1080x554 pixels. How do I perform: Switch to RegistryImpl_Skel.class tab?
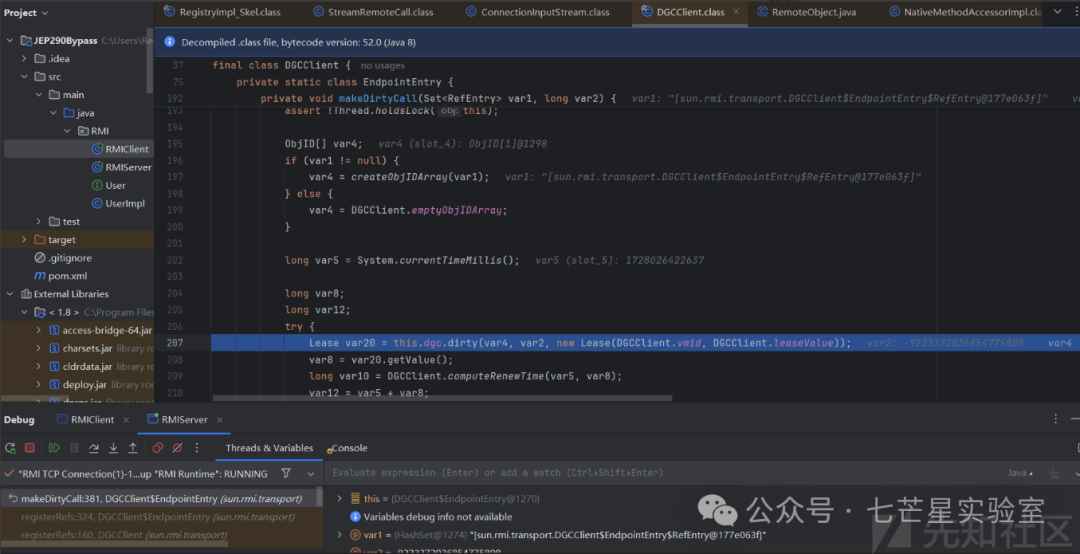[x=222, y=12]
